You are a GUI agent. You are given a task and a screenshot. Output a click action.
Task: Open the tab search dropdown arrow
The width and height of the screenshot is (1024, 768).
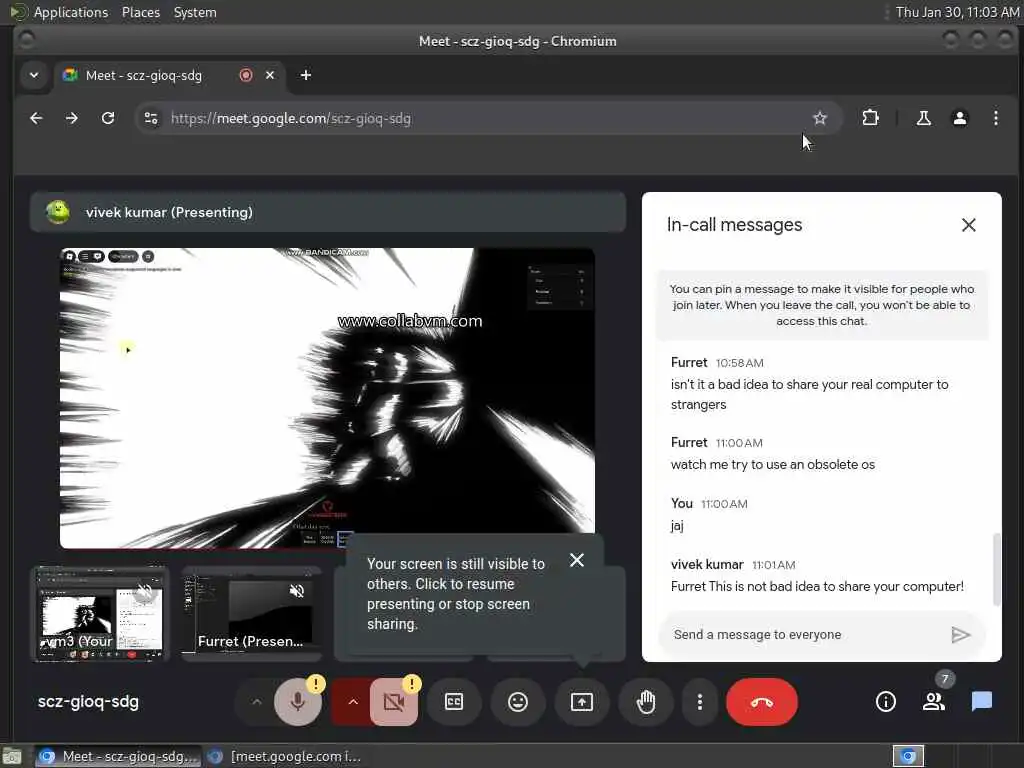pyautogui.click(x=34, y=76)
